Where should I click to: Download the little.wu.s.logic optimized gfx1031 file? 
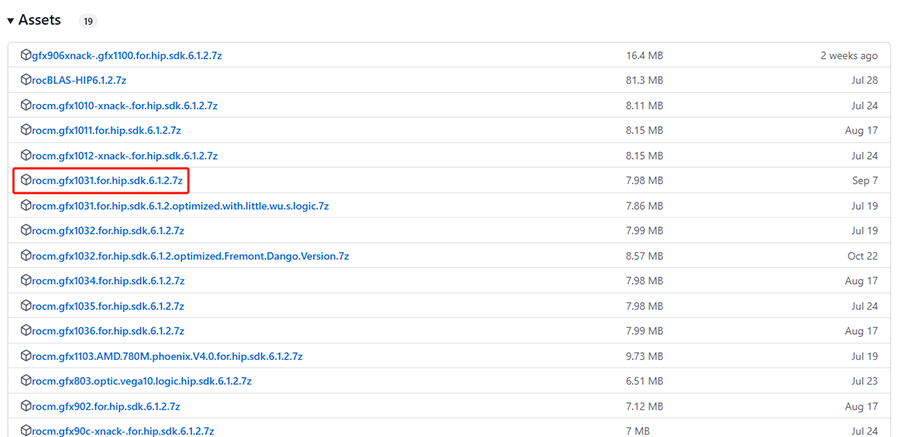180,206
